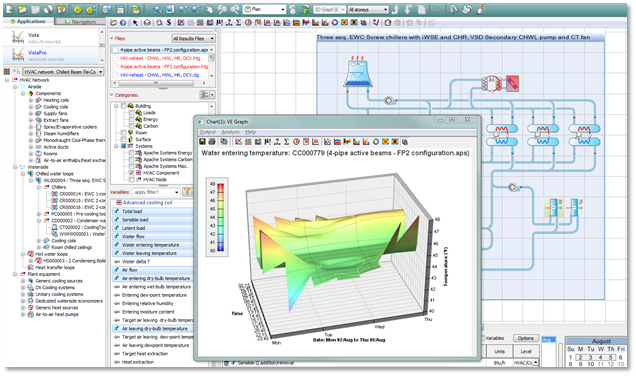This screenshot has height=376, width=636.
Task: Tick the Room category checkbox
Action: click(x=124, y=133)
